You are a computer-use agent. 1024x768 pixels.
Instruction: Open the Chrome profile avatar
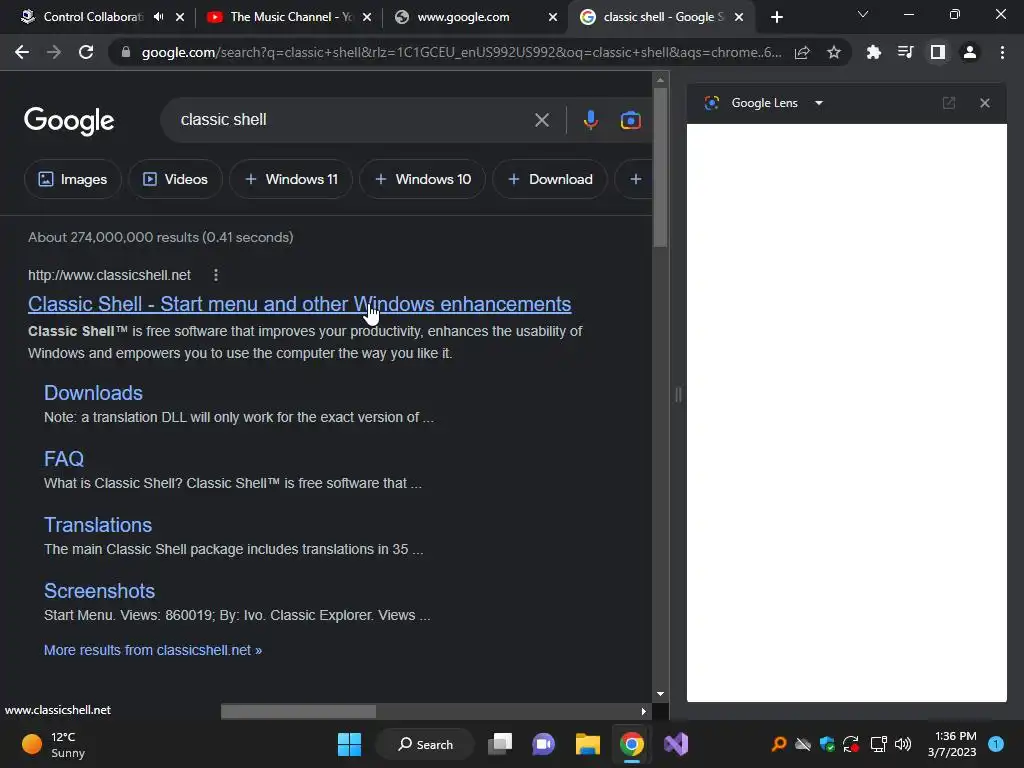(970, 52)
